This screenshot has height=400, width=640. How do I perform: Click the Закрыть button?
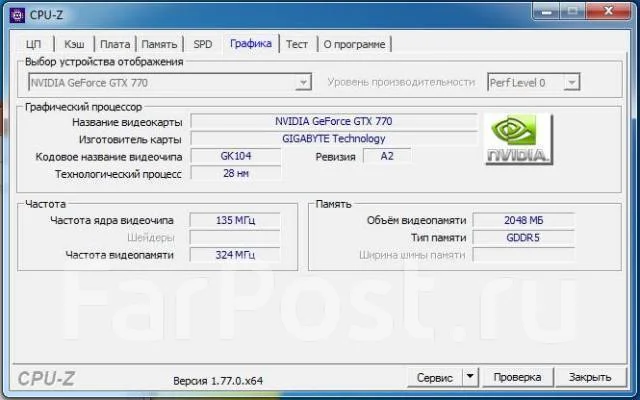tap(590, 377)
